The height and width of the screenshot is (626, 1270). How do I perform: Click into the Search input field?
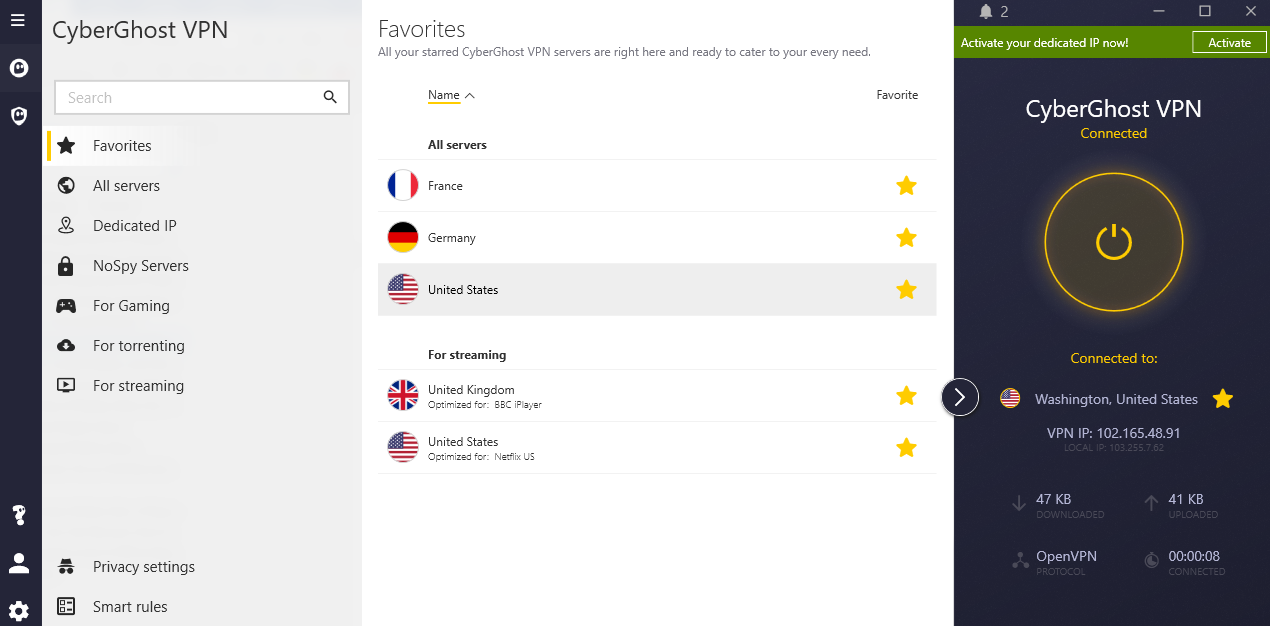[x=190, y=97]
